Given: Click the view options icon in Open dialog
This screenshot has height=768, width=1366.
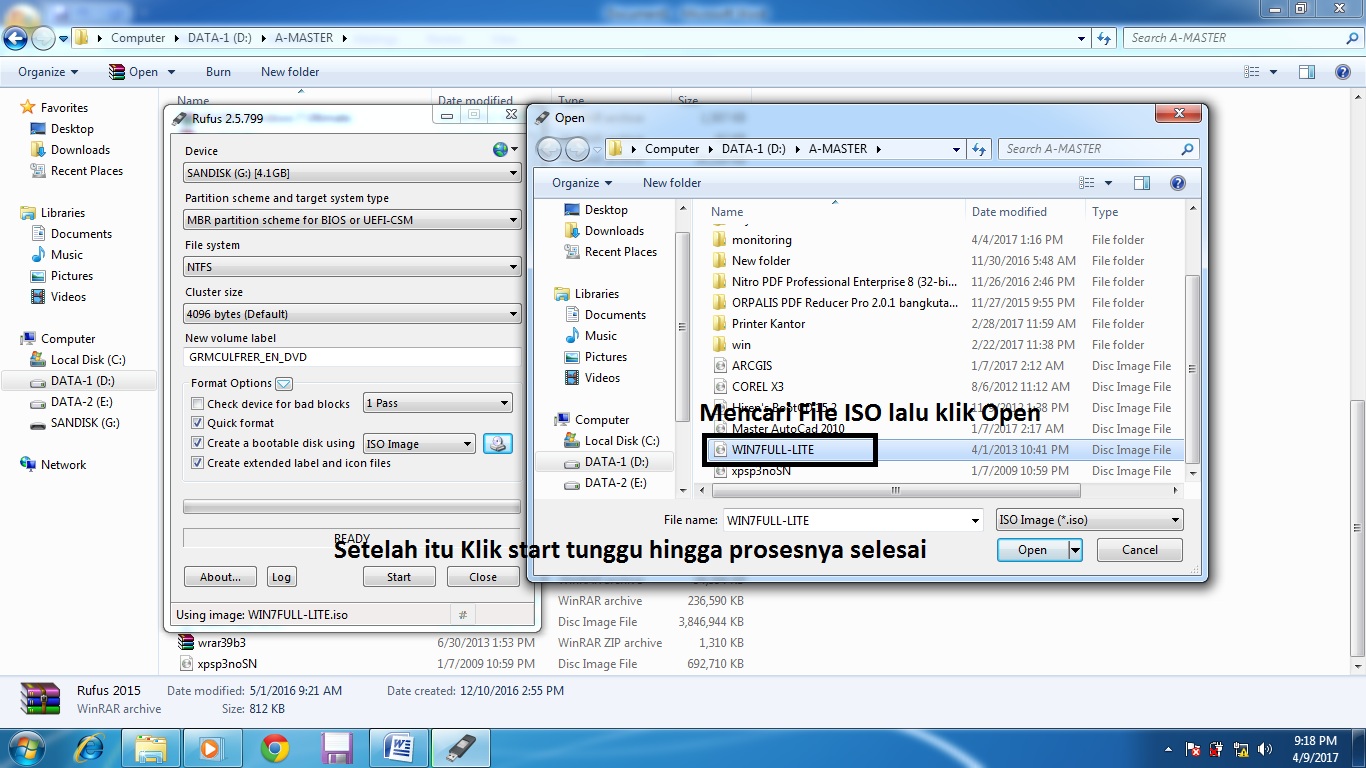Looking at the screenshot, I should pos(1088,183).
